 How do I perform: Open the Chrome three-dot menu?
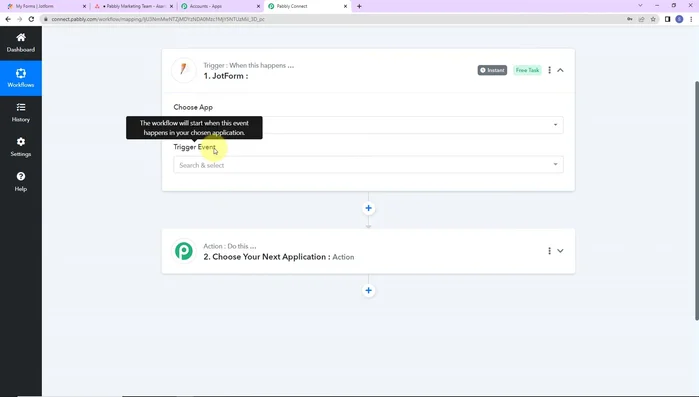point(691,19)
